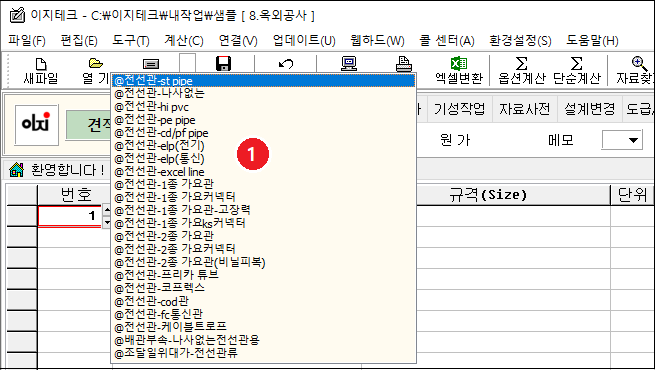Select @전선관-elp(전기) in list
Image resolution: width=655 pixels, height=370 pixels.
point(263,146)
